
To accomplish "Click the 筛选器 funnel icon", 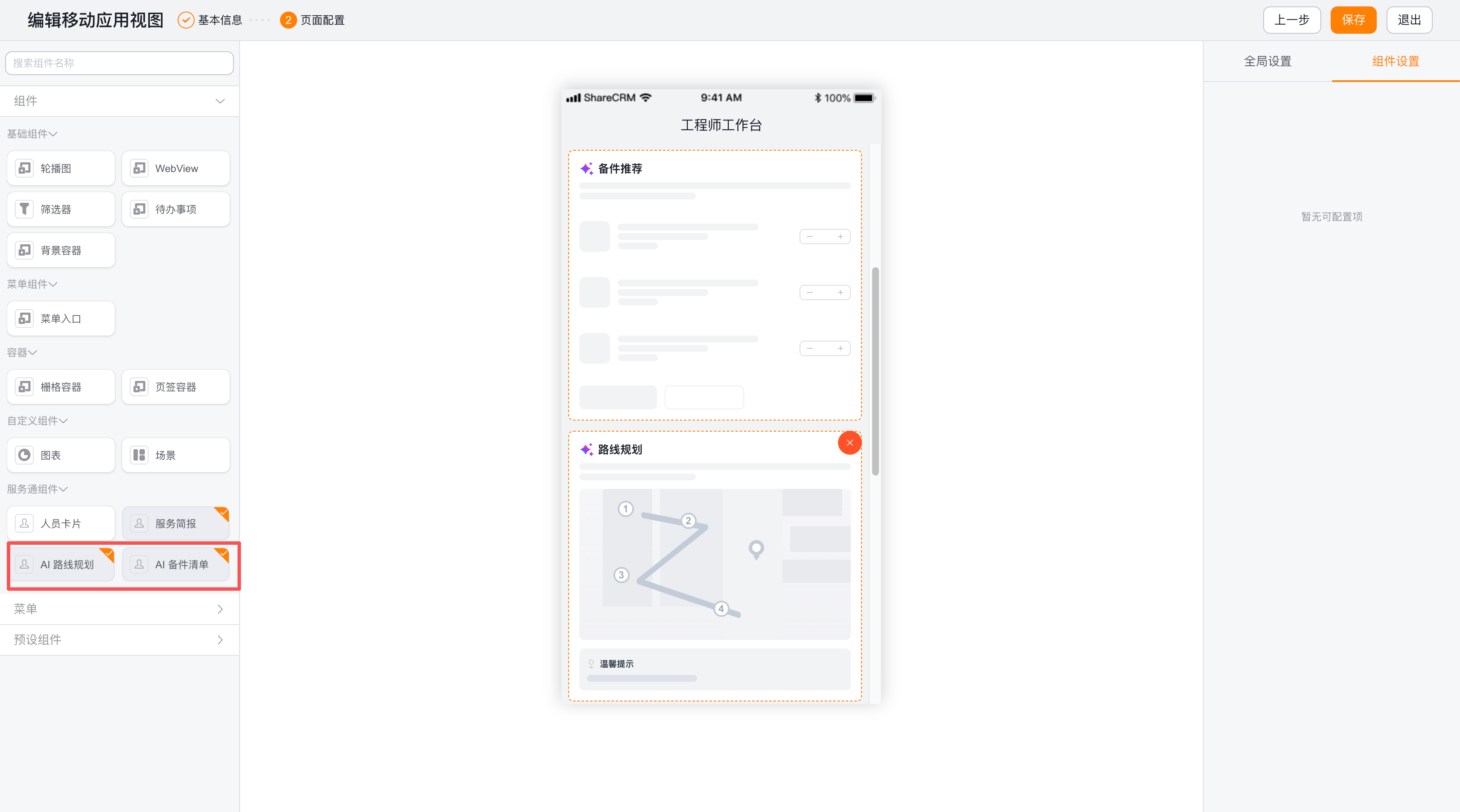I will [24, 209].
